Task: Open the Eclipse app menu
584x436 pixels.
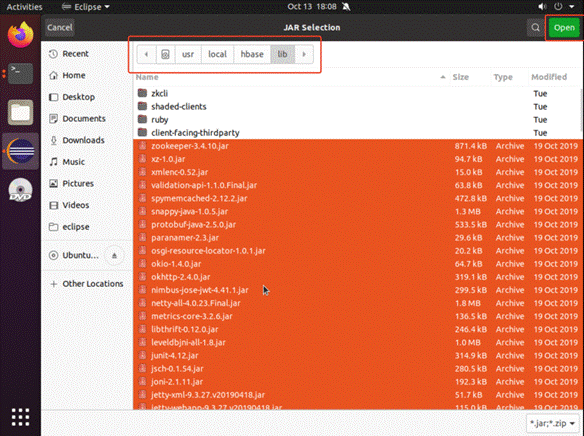Action: pos(86,7)
